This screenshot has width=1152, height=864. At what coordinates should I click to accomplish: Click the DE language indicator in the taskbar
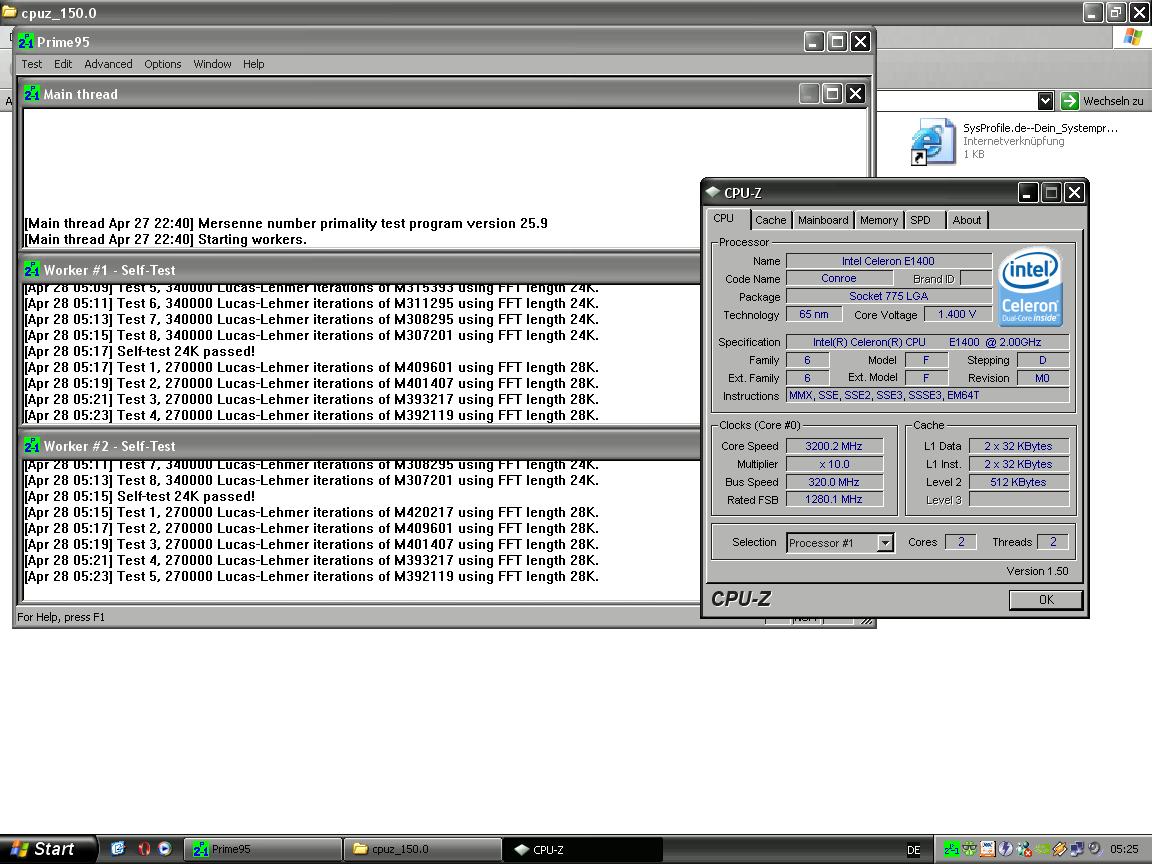(x=913, y=850)
